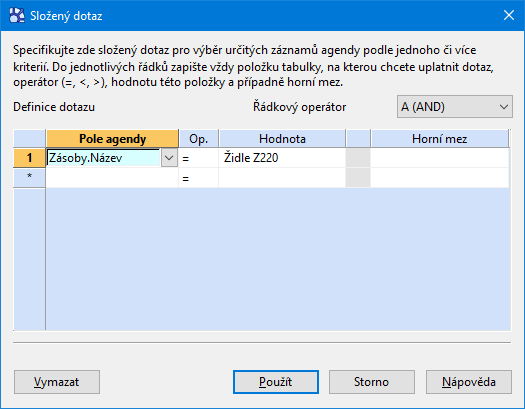Click the Hodnota column header

pyautogui.click(x=282, y=139)
